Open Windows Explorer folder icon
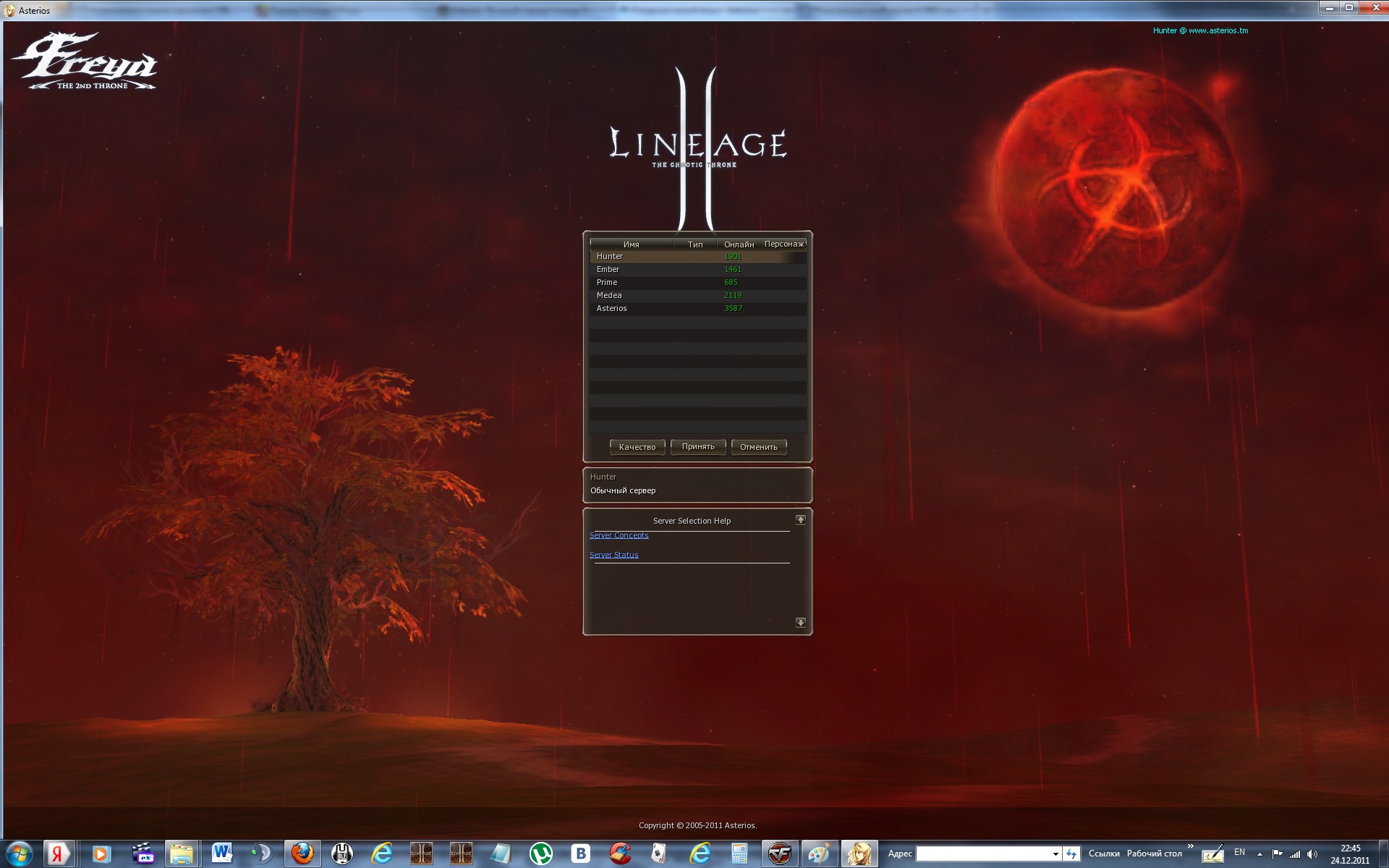The width and height of the screenshot is (1389, 868). click(x=182, y=854)
